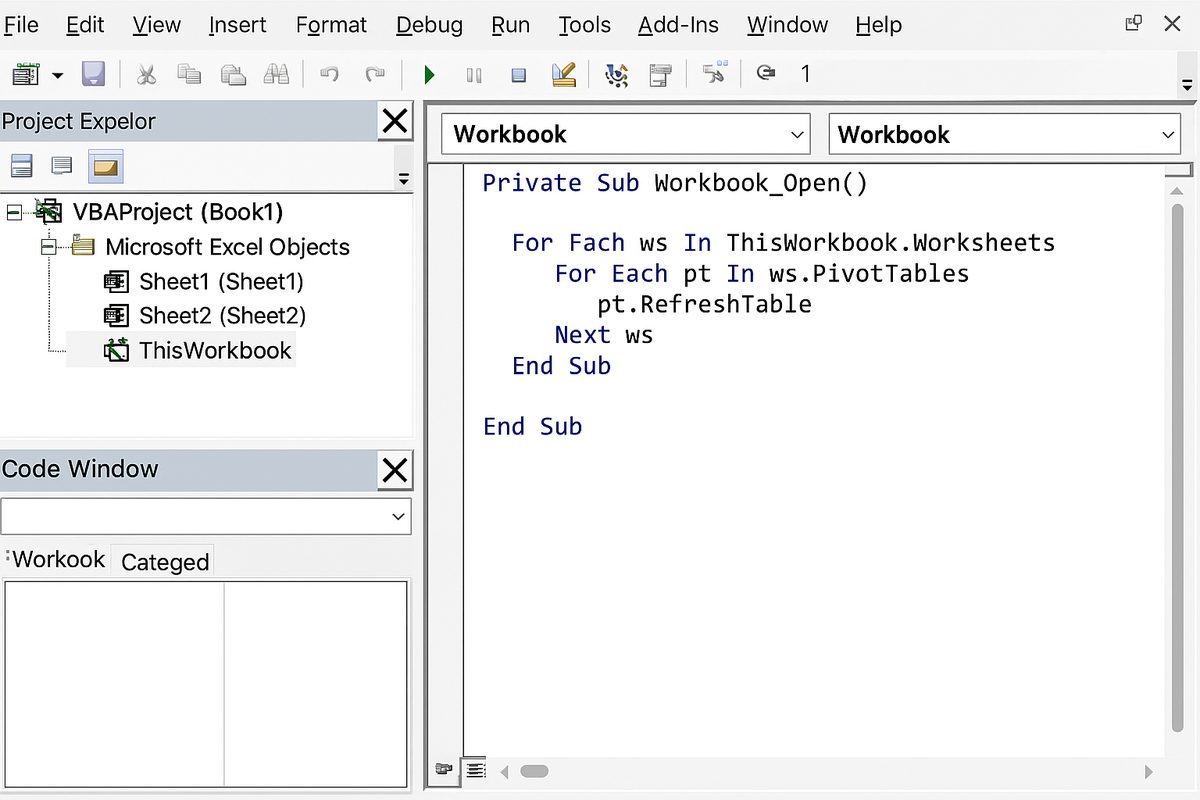
Task: Click the icon left of the number 1
Action: click(767, 73)
